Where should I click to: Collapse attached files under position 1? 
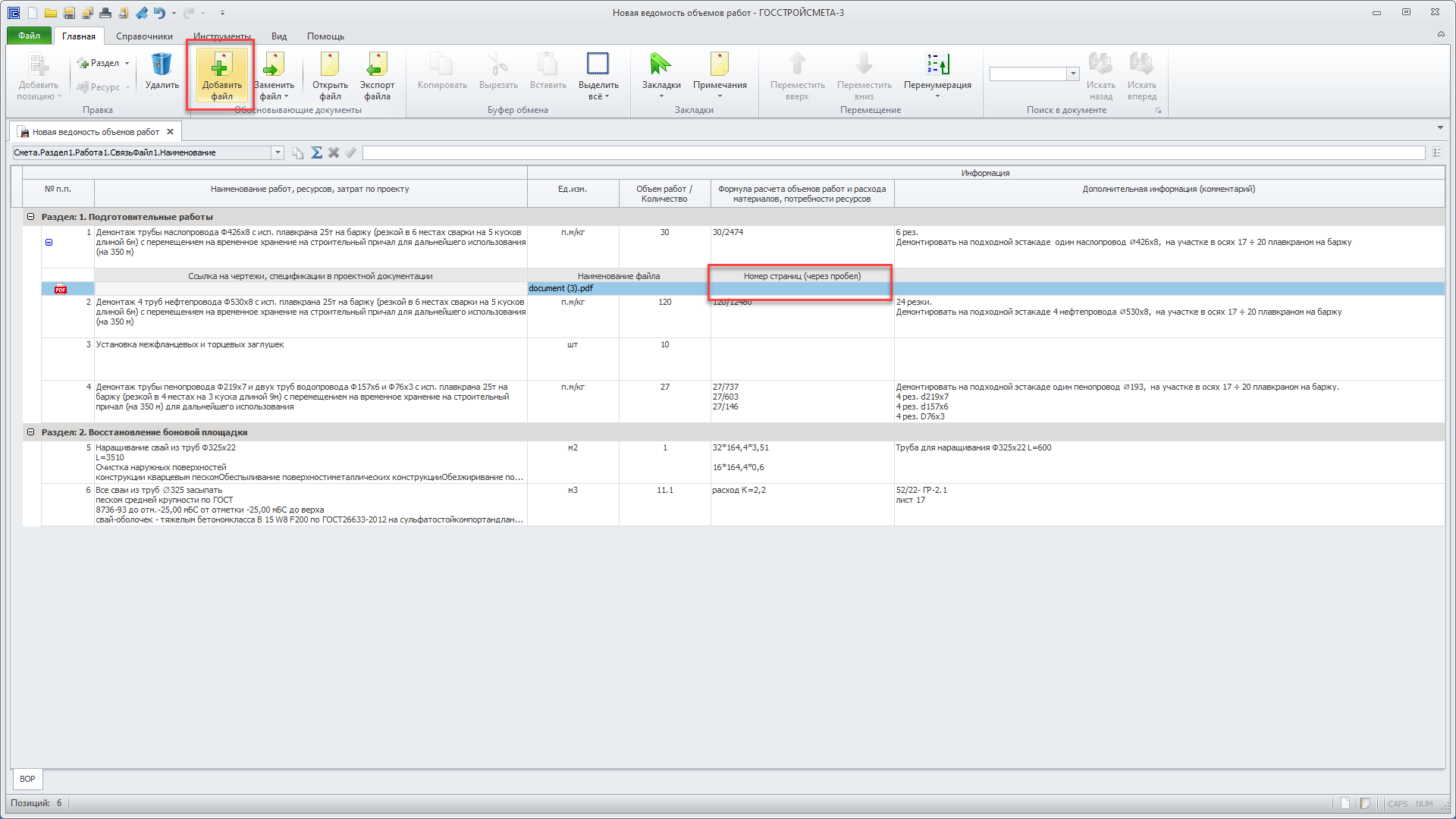tap(49, 243)
